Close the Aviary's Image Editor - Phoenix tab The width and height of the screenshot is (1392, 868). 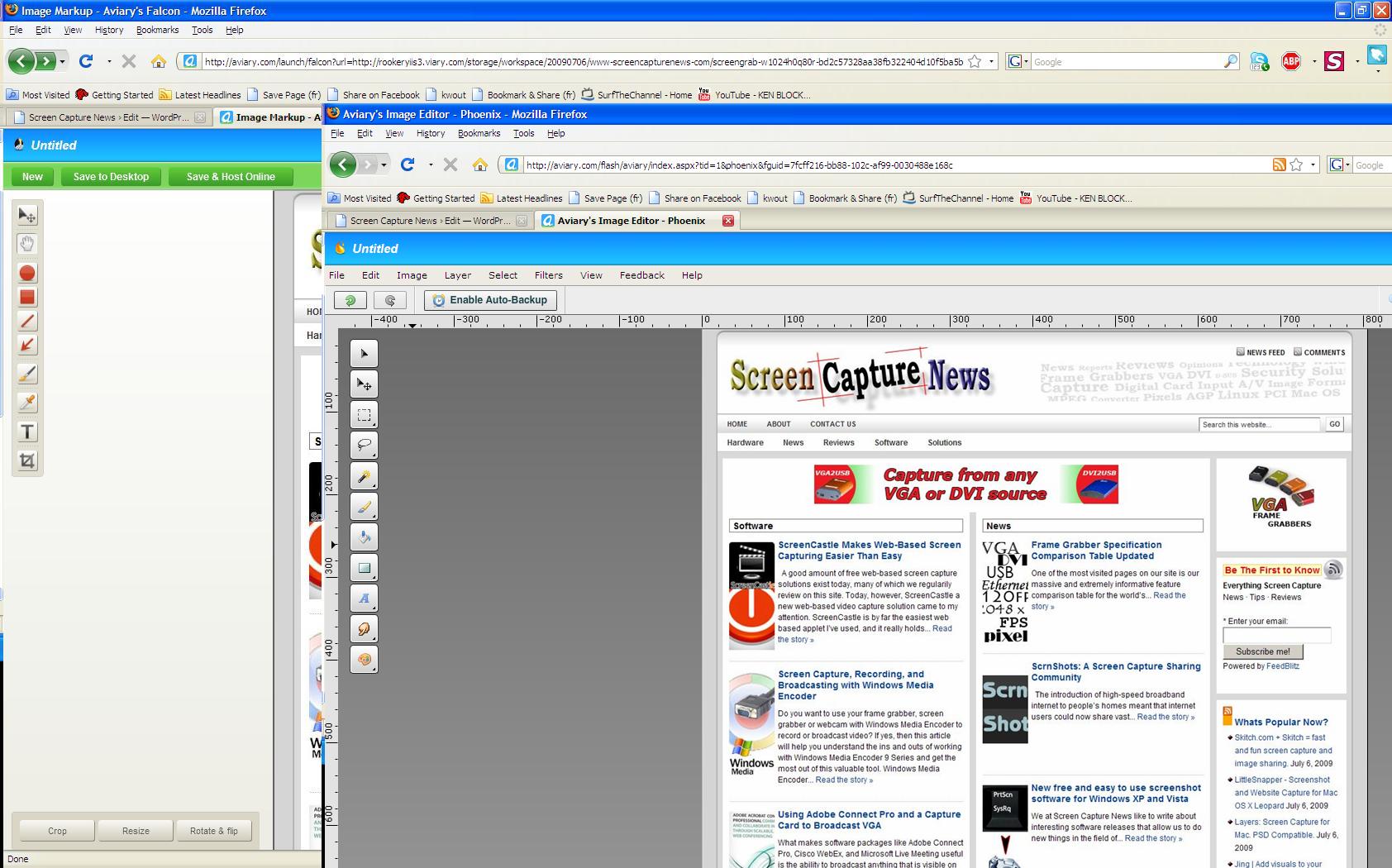(728, 221)
